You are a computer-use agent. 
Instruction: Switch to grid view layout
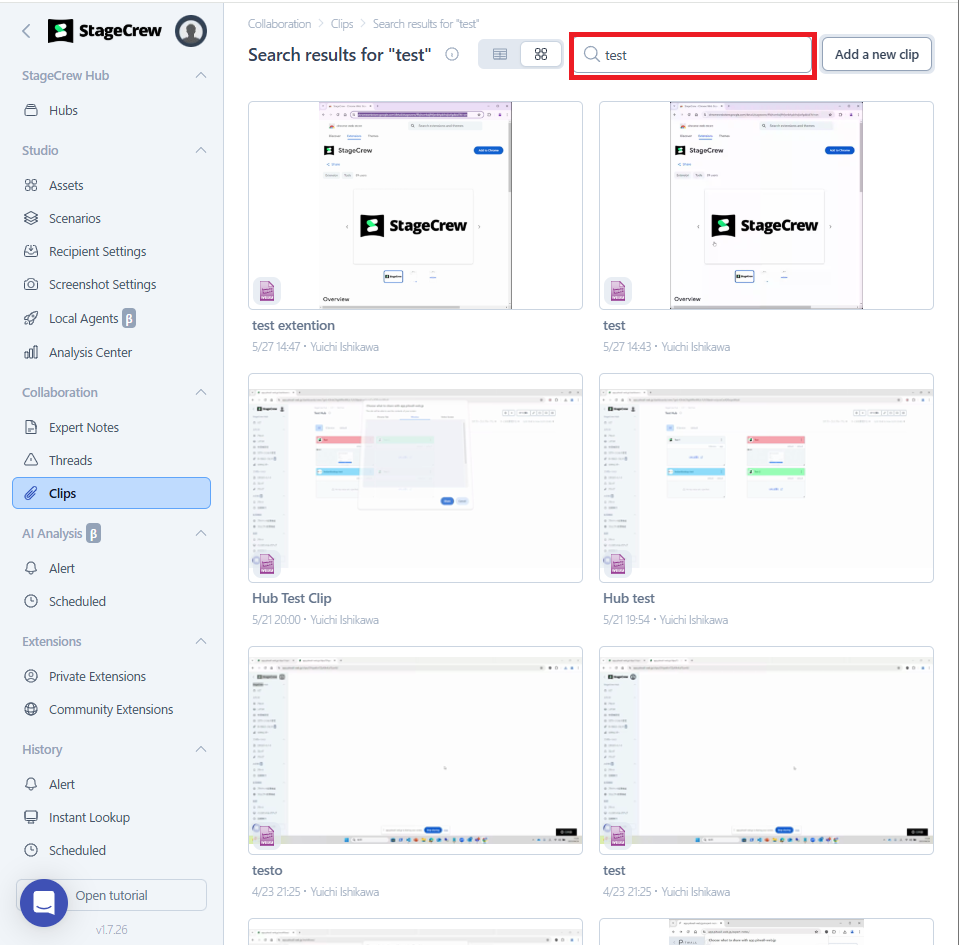(x=541, y=55)
